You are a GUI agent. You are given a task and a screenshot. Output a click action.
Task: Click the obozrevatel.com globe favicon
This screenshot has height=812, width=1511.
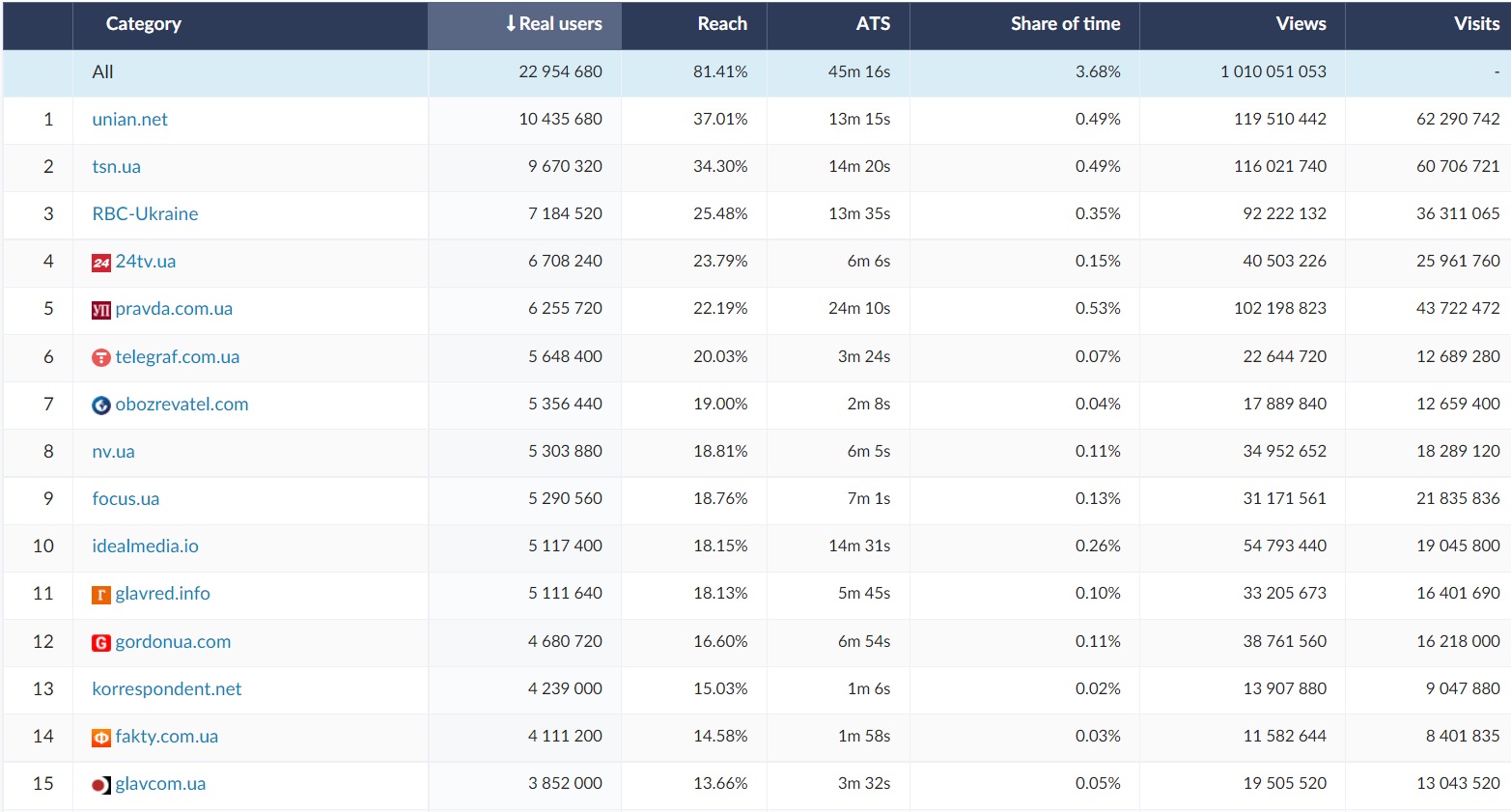pyautogui.click(x=100, y=406)
